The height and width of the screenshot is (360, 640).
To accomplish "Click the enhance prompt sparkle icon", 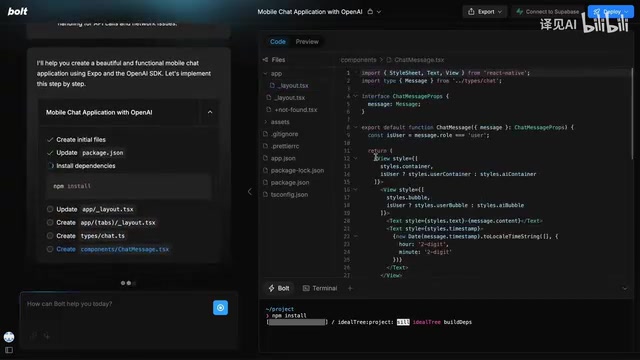I will pos(47,336).
